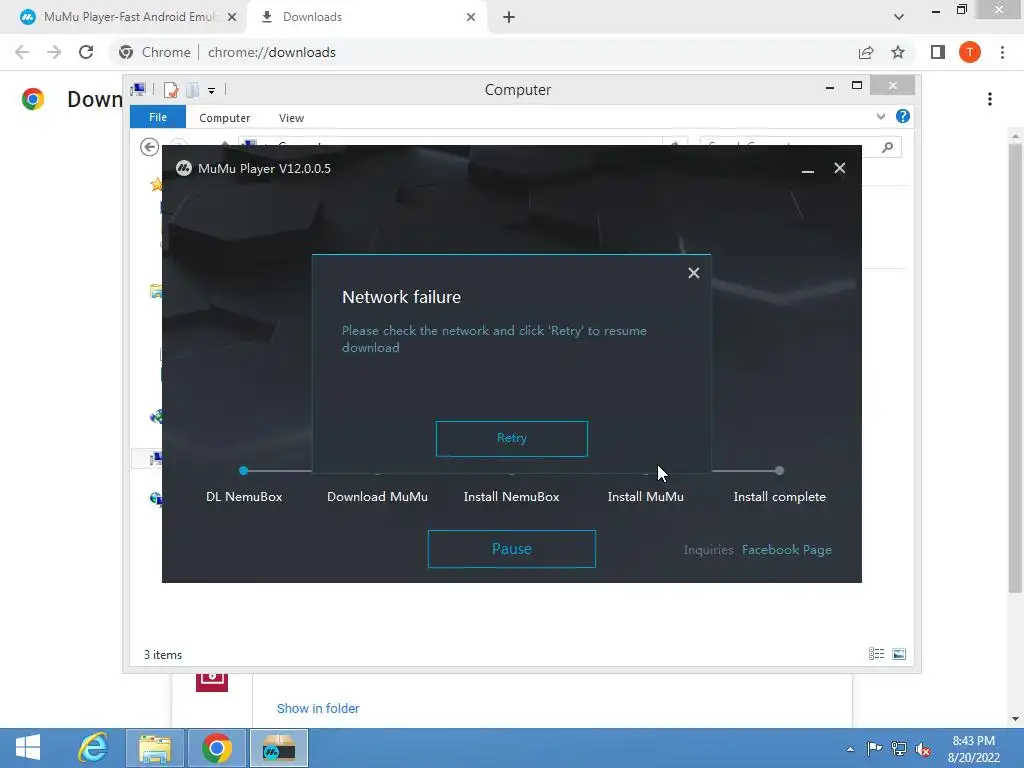
Task: Open Chrome's three-dot main menu
Action: click(1002, 52)
